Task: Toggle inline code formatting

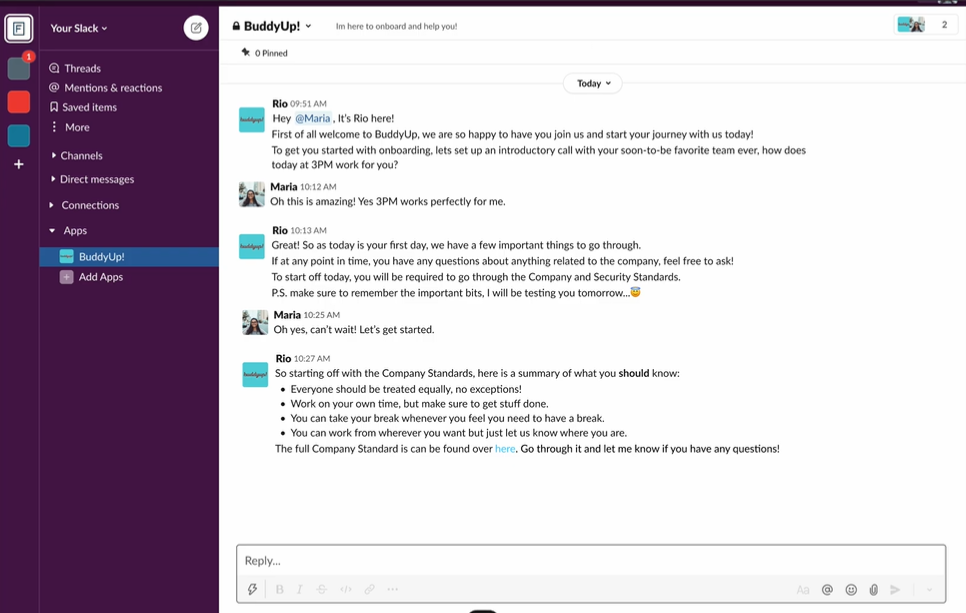Action: 346,590
